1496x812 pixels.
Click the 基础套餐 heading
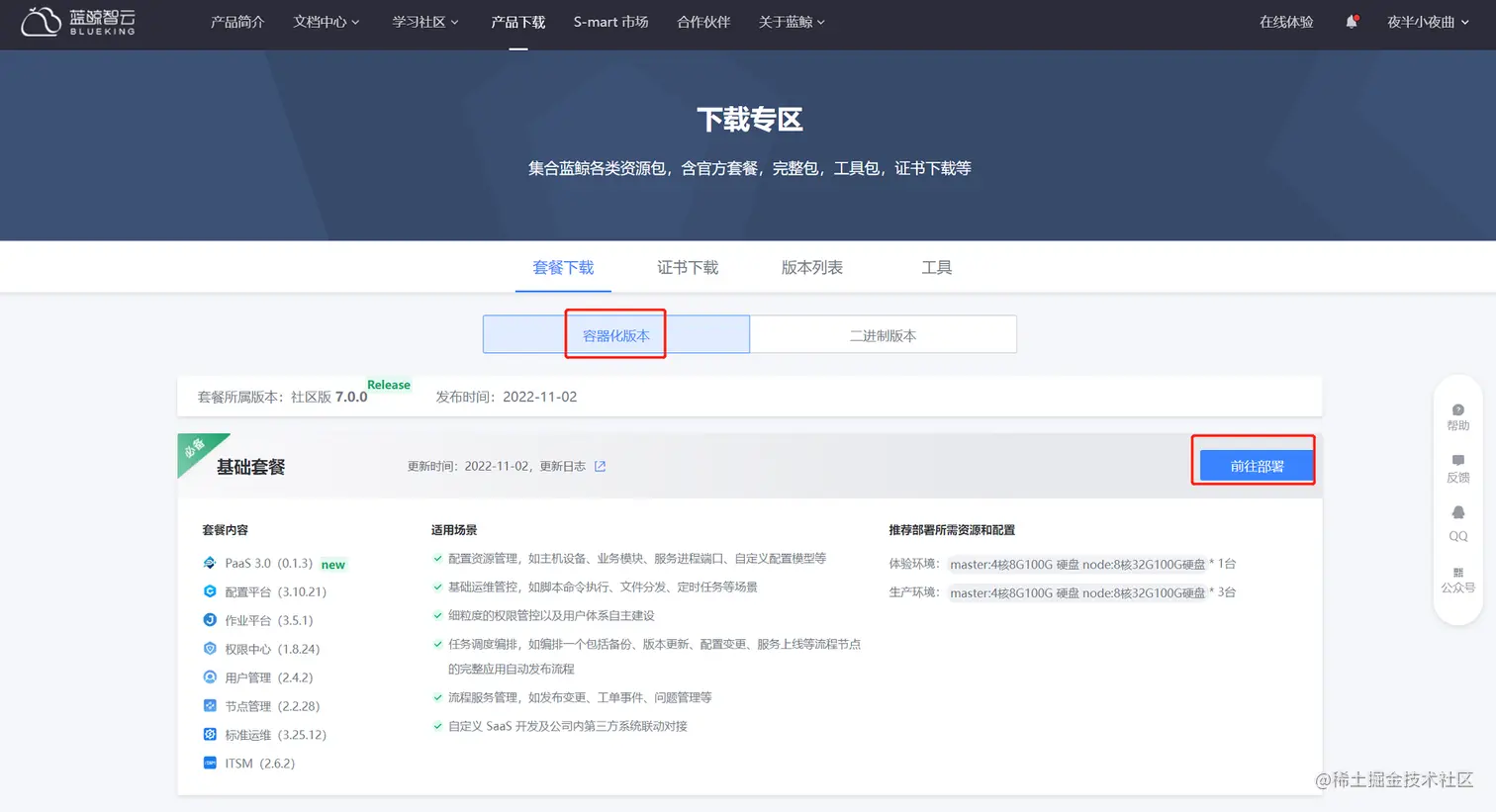coord(251,467)
